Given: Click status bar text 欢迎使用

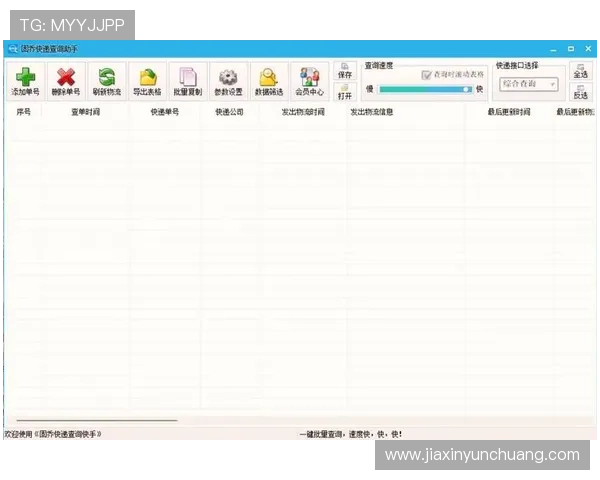Looking at the screenshot, I should coord(18,434).
